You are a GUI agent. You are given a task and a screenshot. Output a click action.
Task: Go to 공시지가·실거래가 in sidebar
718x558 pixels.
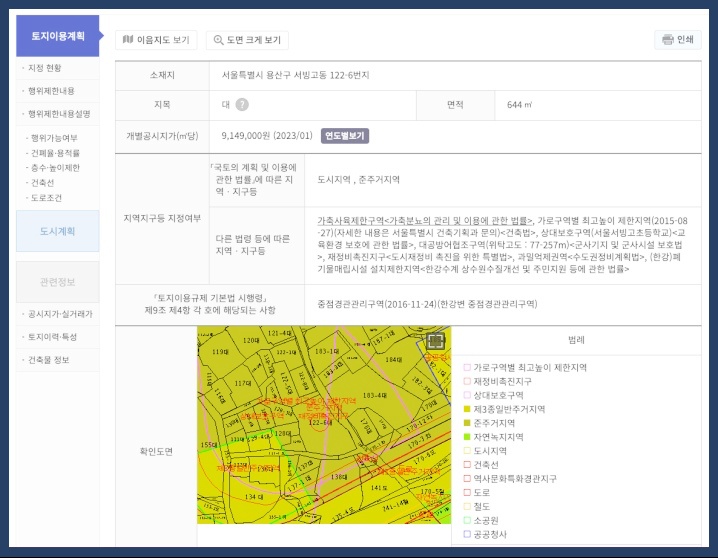[x=60, y=314]
